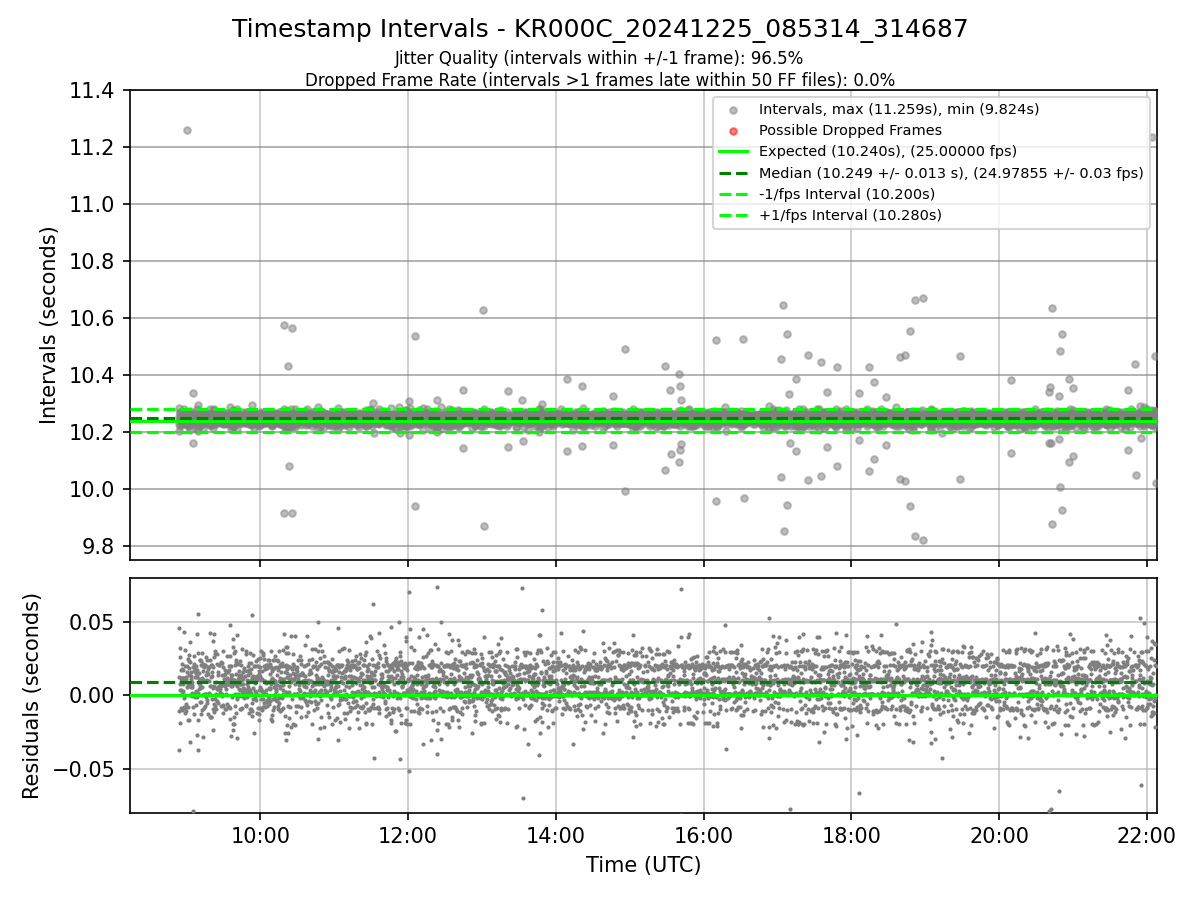
Task: Click the 'Residuals (seconds)' y-axis label
Action: coord(31,696)
